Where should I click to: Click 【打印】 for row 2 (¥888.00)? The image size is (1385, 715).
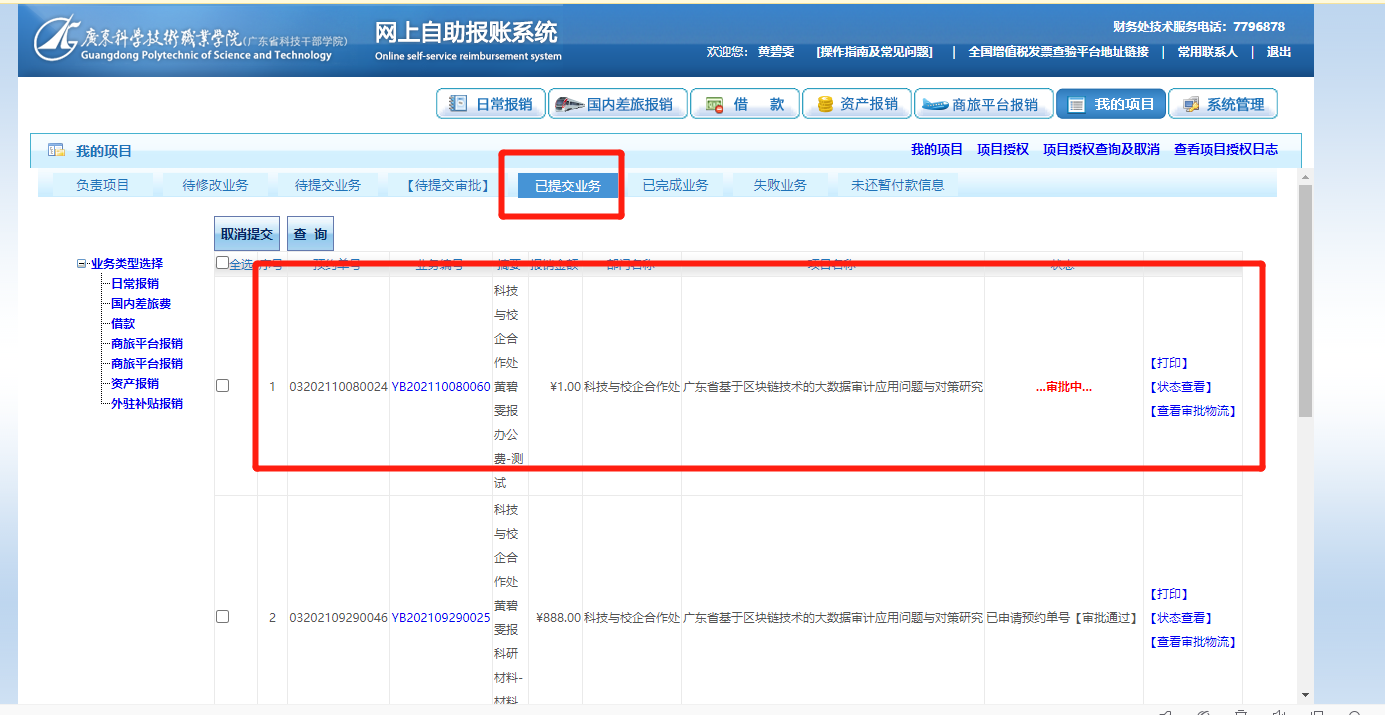1169,594
